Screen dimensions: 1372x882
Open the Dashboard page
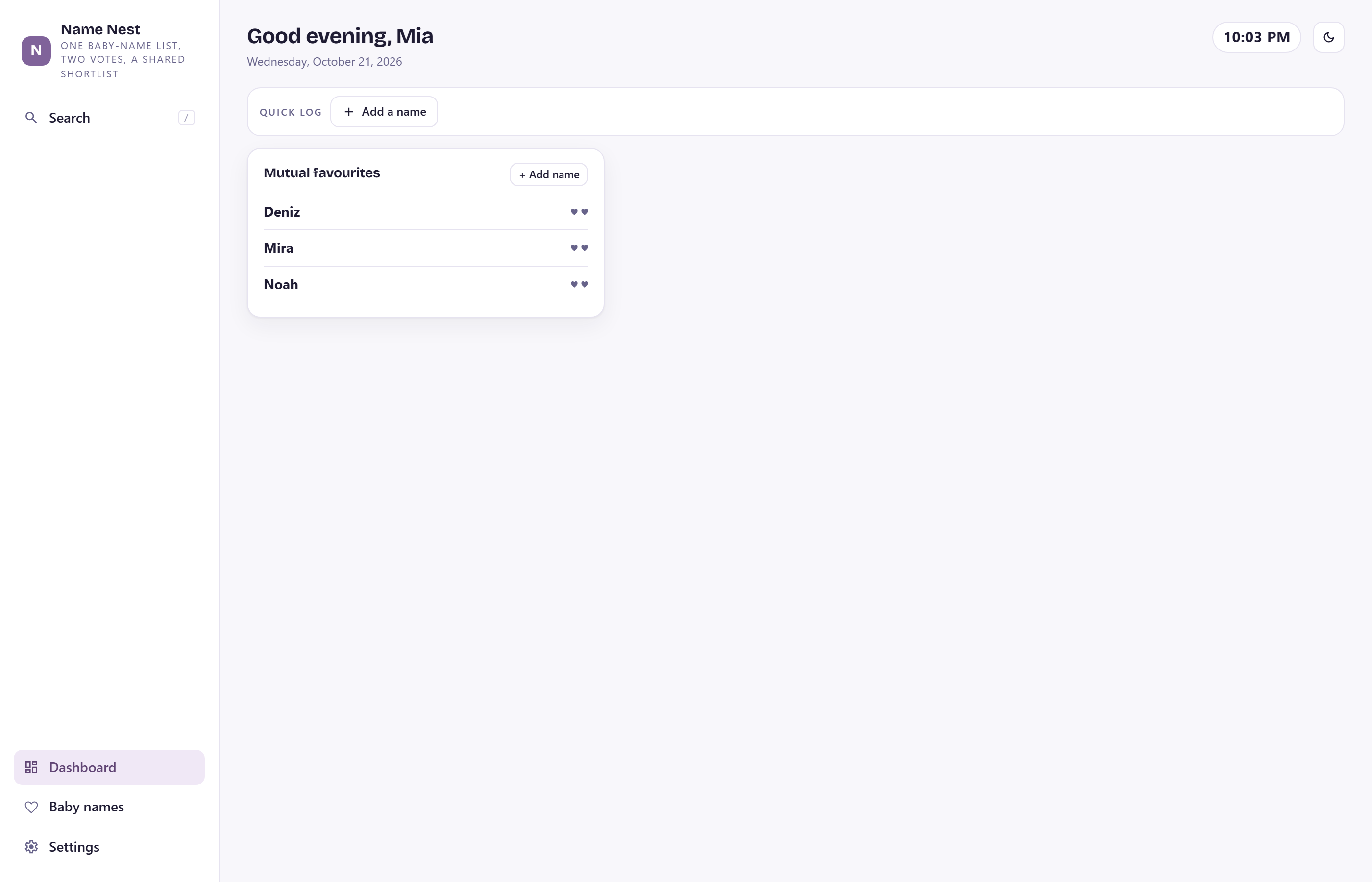pos(109,767)
